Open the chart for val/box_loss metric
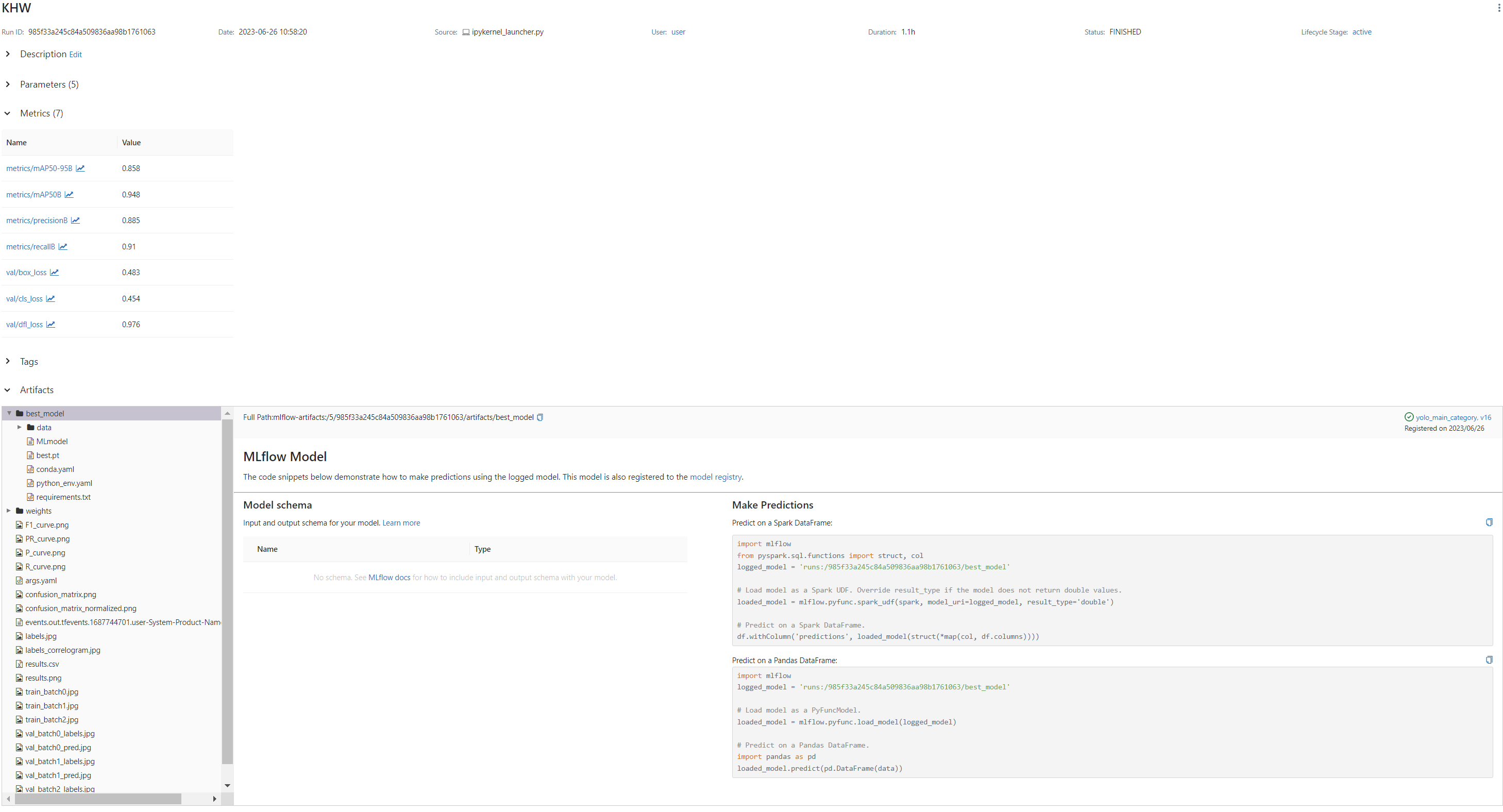 55,272
